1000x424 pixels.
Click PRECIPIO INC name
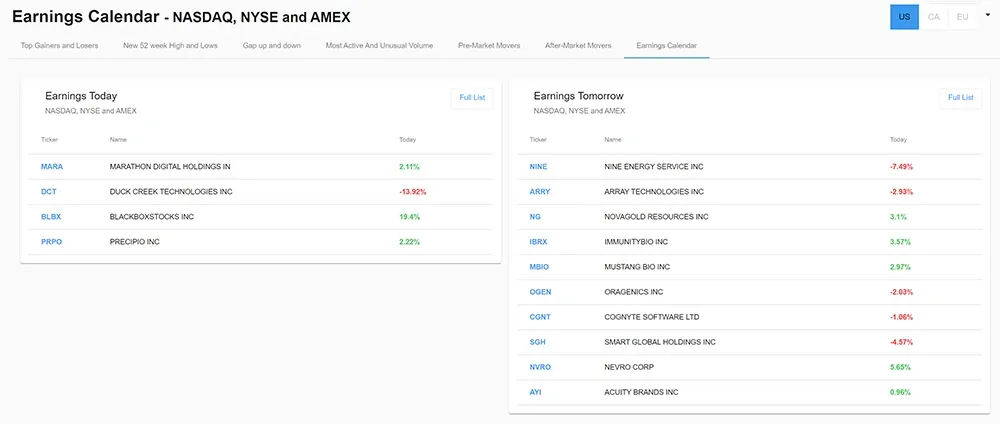(x=135, y=242)
